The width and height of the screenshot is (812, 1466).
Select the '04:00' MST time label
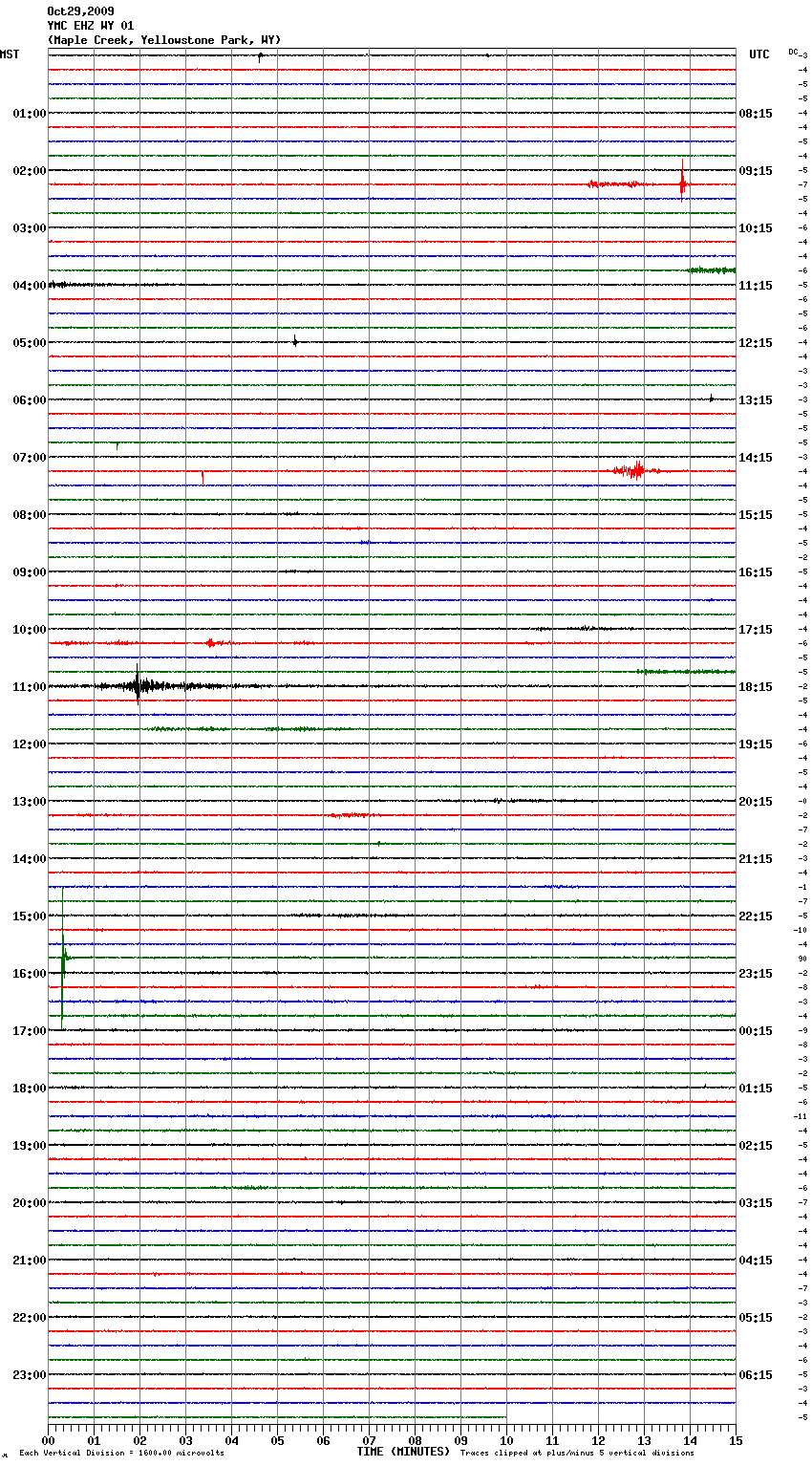click(x=30, y=285)
